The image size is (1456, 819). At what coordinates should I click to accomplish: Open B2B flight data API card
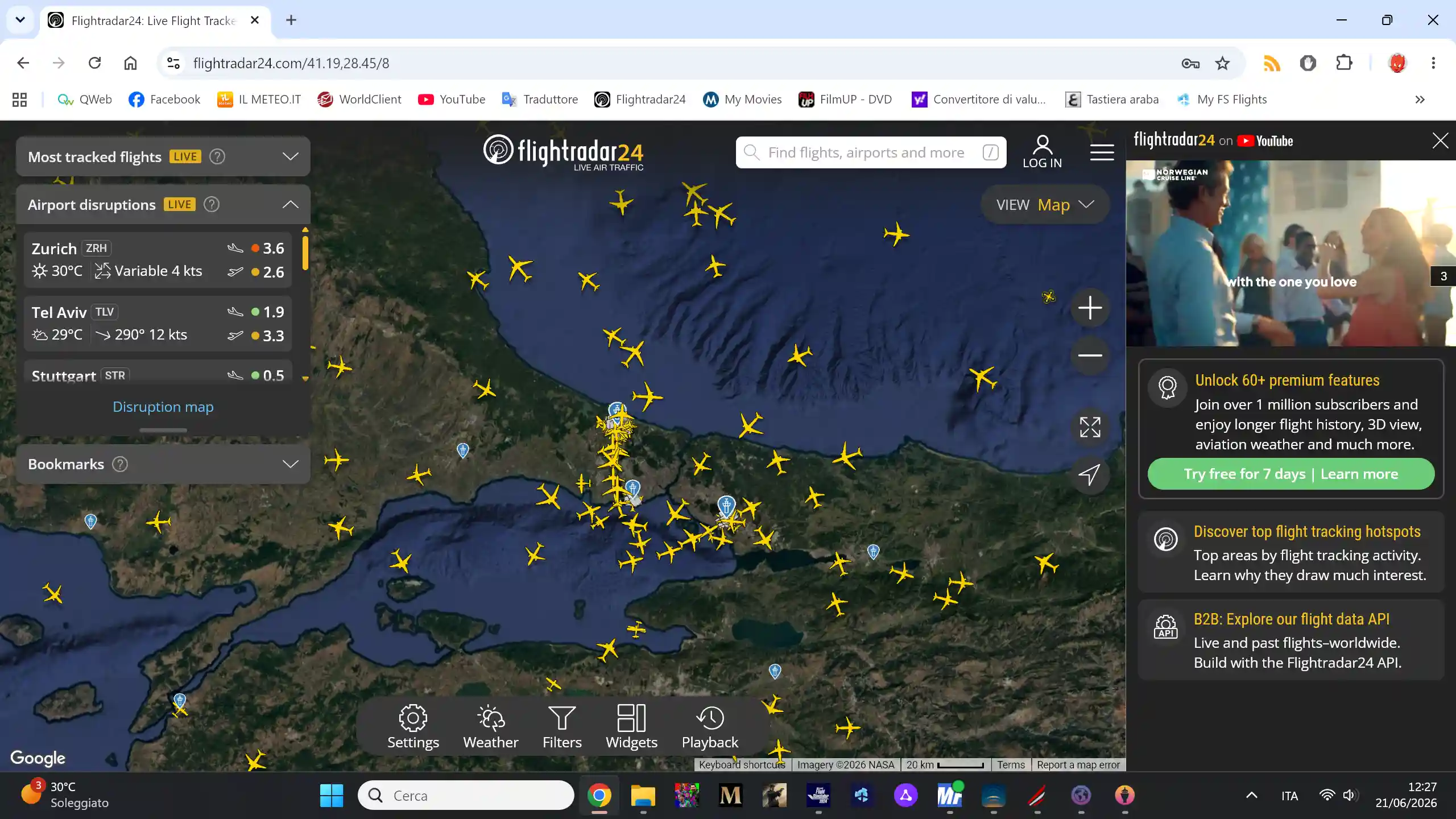point(1291,640)
